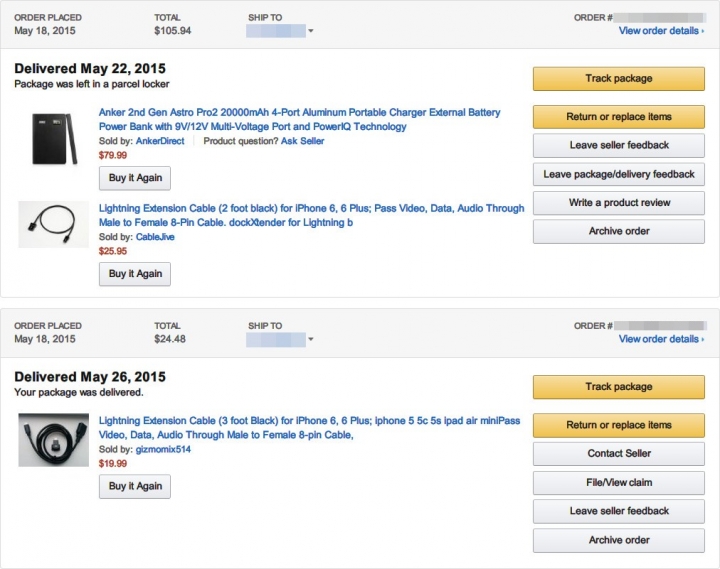Track package delivered May 22, 2015
The height and width of the screenshot is (569, 720).
click(619, 79)
